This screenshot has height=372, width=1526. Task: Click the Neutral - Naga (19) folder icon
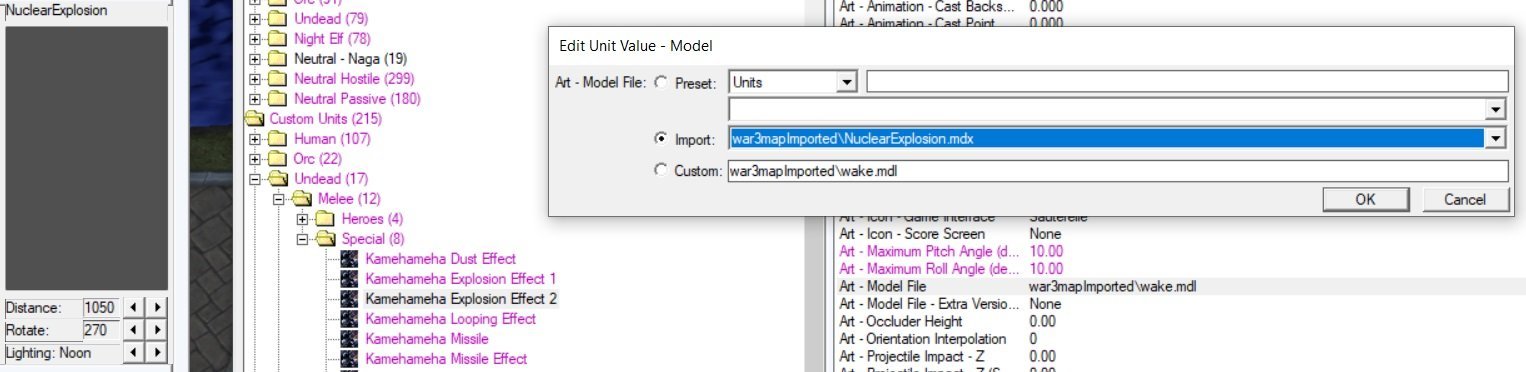pos(278,59)
